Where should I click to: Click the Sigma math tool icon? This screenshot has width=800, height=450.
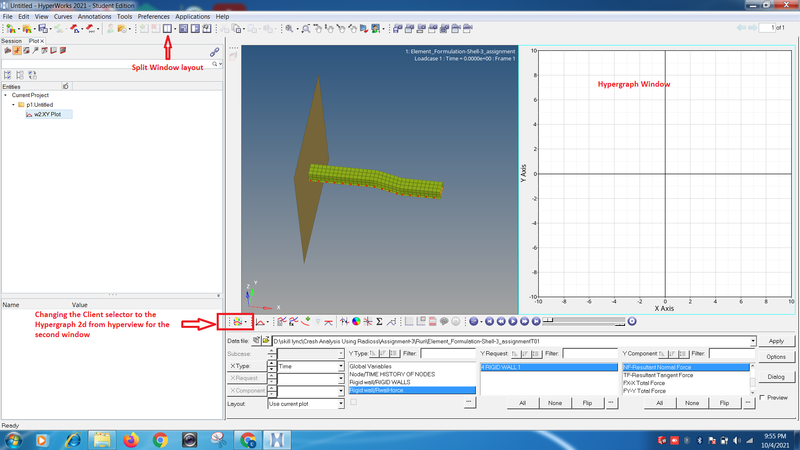point(379,321)
